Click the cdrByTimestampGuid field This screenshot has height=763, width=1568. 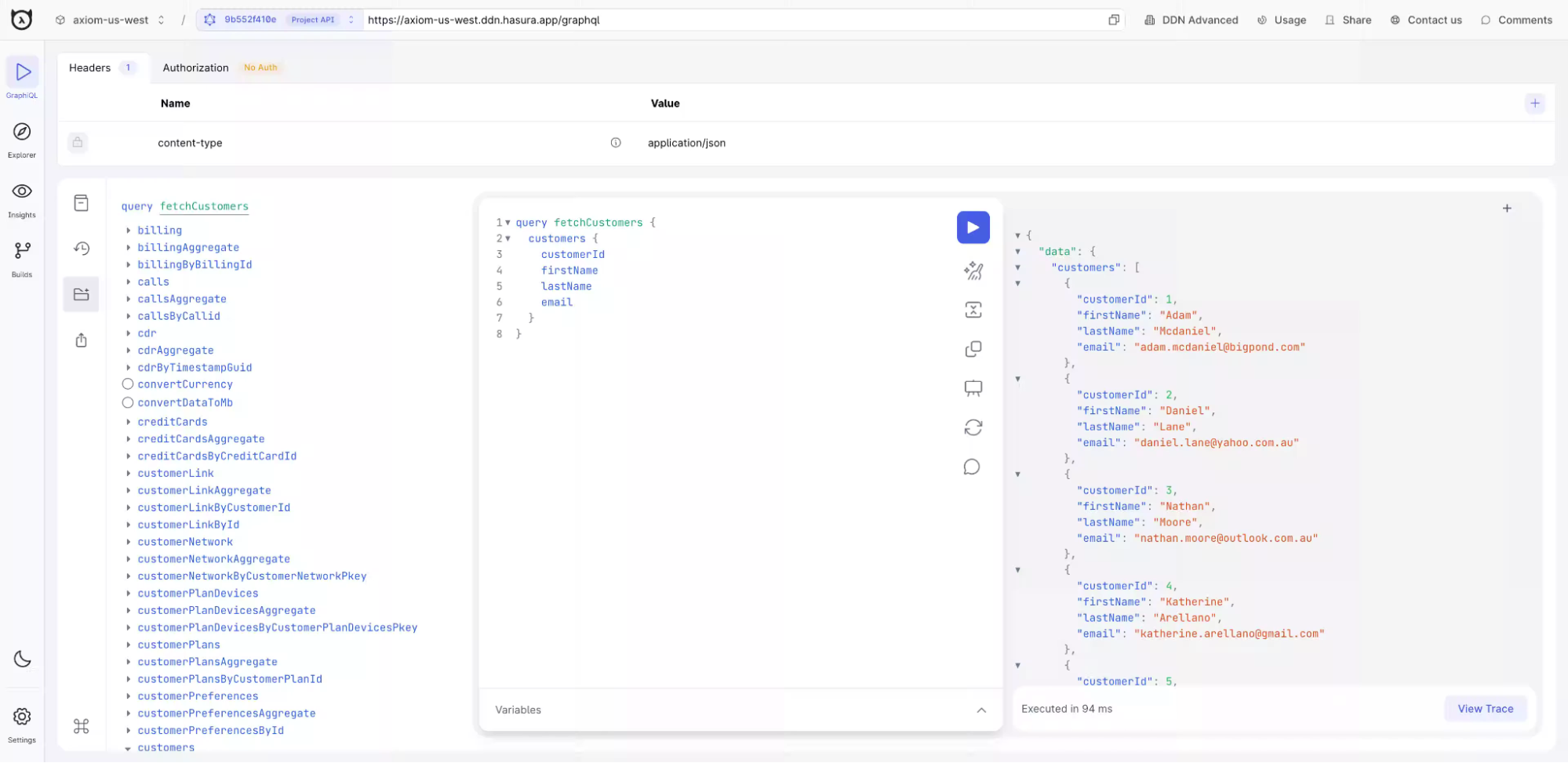coord(195,368)
